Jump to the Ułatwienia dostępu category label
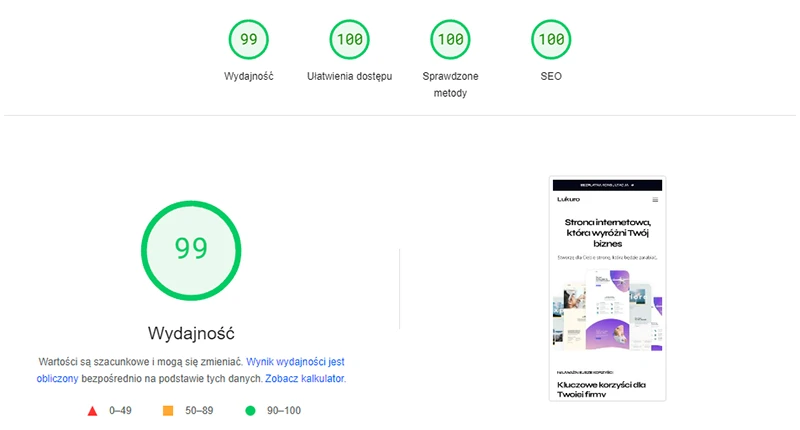The image size is (800, 430). click(x=349, y=76)
